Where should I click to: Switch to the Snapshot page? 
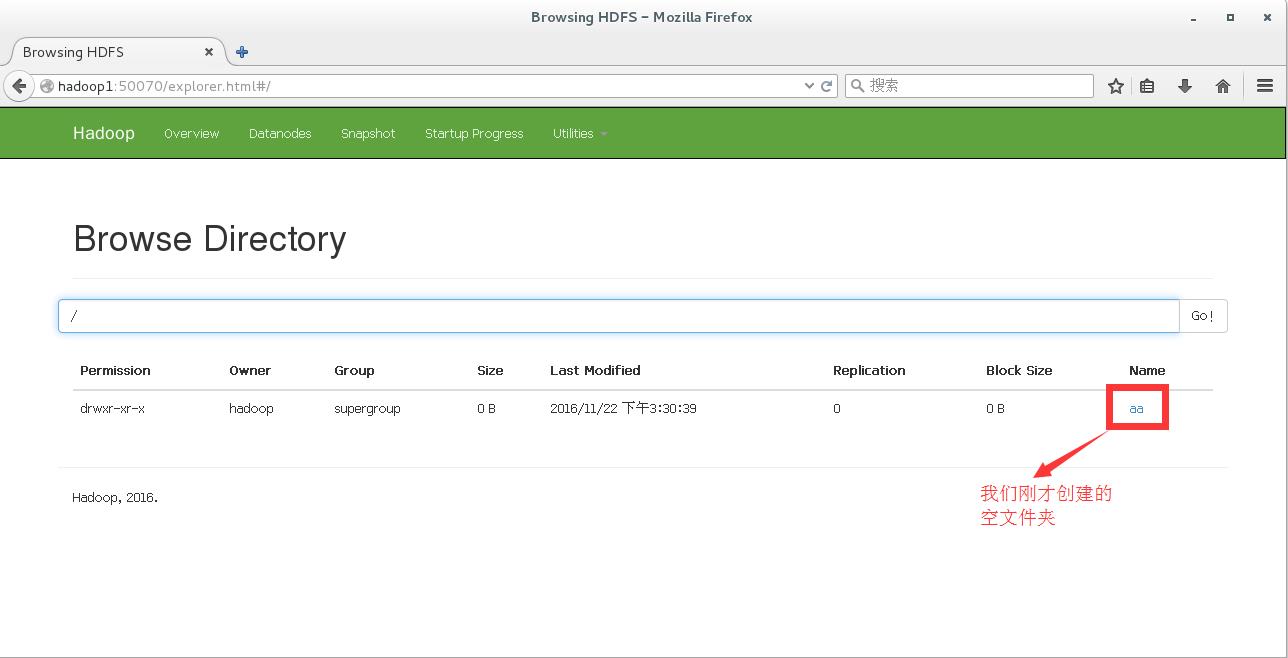pyautogui.click(x=368, y=133)
